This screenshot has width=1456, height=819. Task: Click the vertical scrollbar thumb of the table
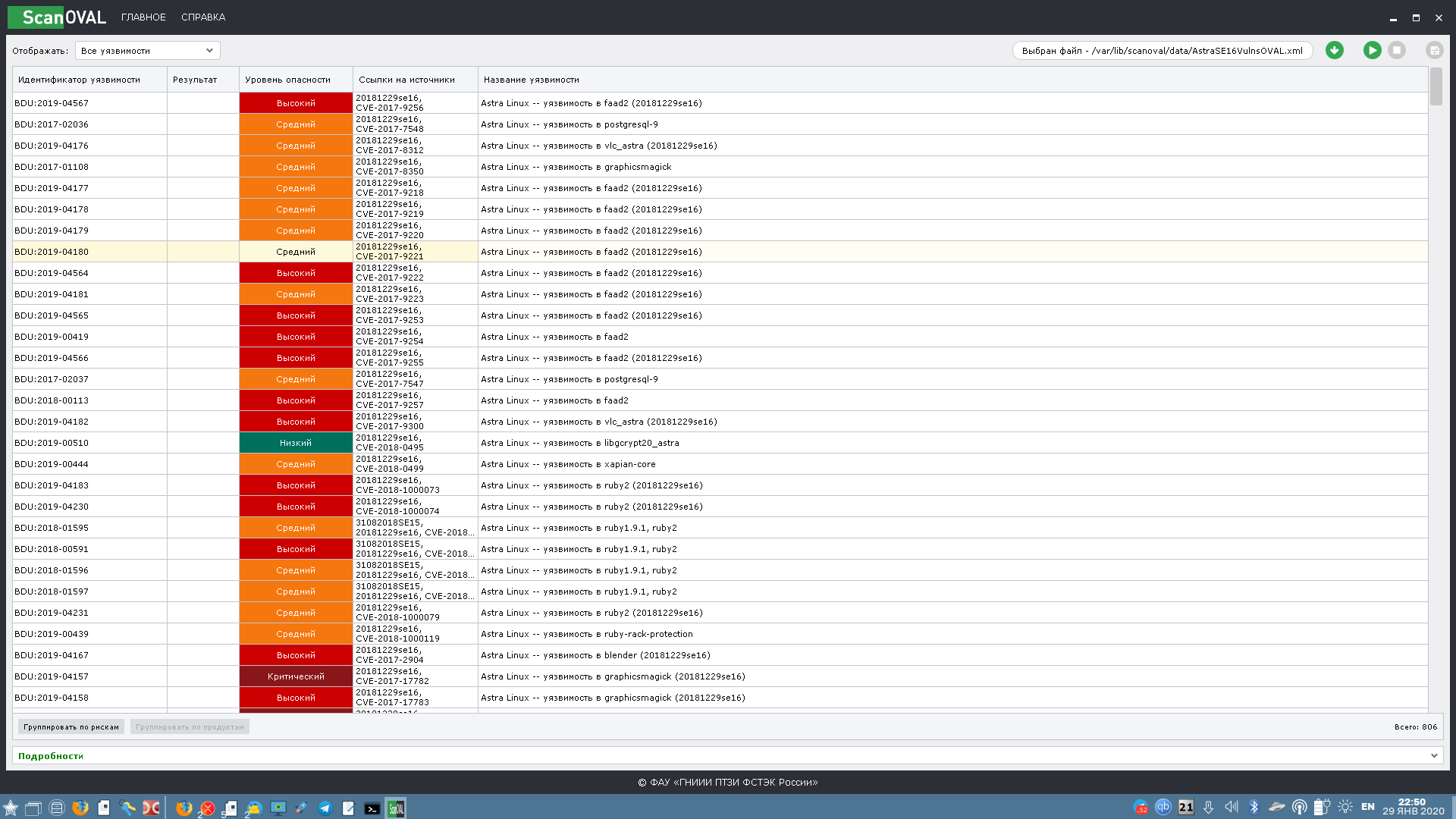pyautogui.click(x=1436, y=86)
